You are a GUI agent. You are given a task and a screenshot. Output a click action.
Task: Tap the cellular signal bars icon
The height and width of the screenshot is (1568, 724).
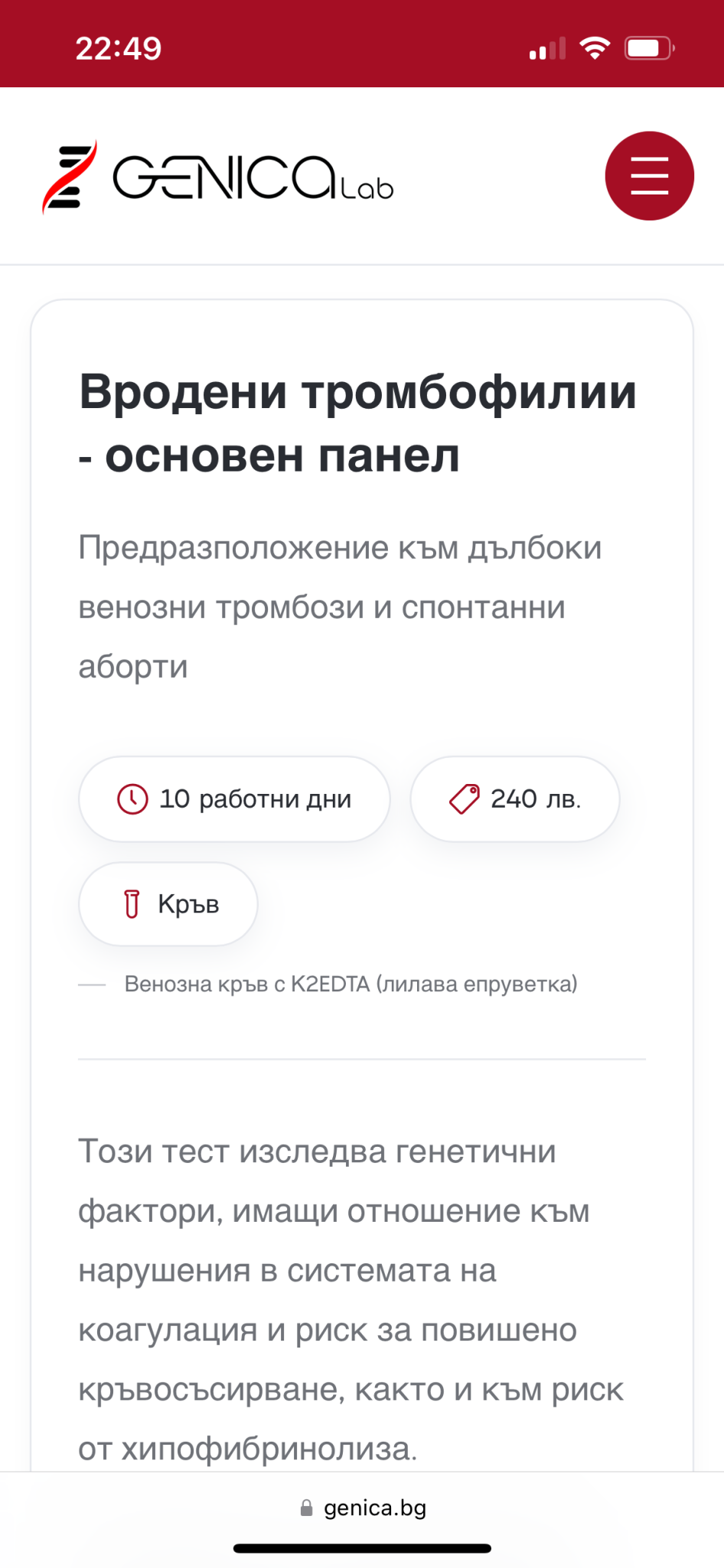pyautogui.click(x=547, y=49)
